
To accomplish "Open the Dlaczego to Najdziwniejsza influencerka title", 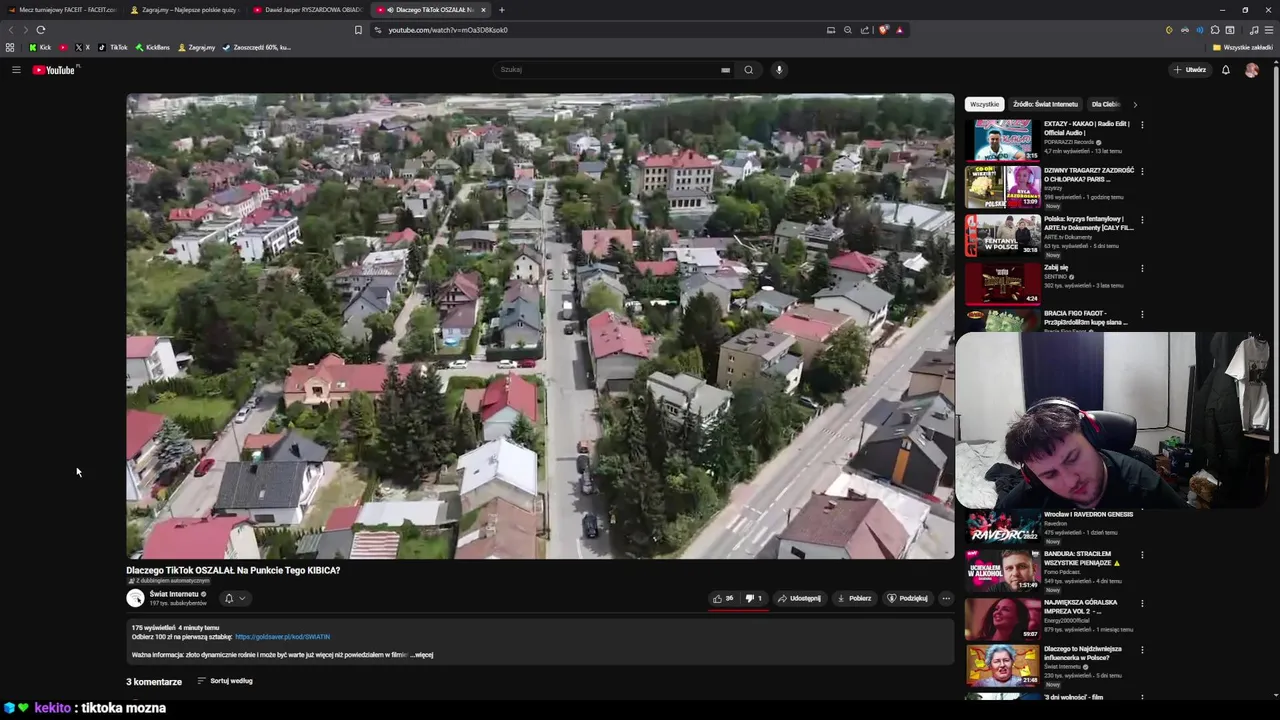I will [x=1083, y=653].
